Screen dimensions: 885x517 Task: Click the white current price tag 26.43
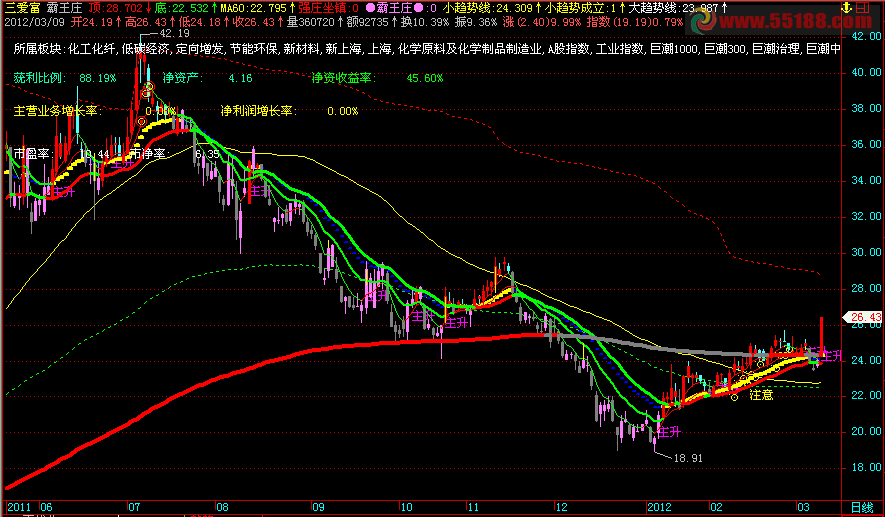point(862,318)
